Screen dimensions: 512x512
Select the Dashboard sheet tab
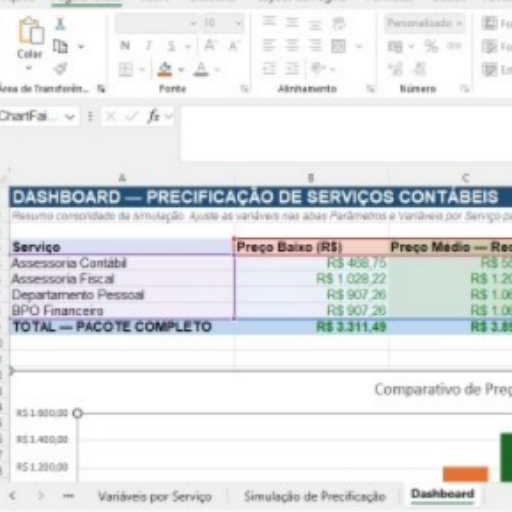442,494
